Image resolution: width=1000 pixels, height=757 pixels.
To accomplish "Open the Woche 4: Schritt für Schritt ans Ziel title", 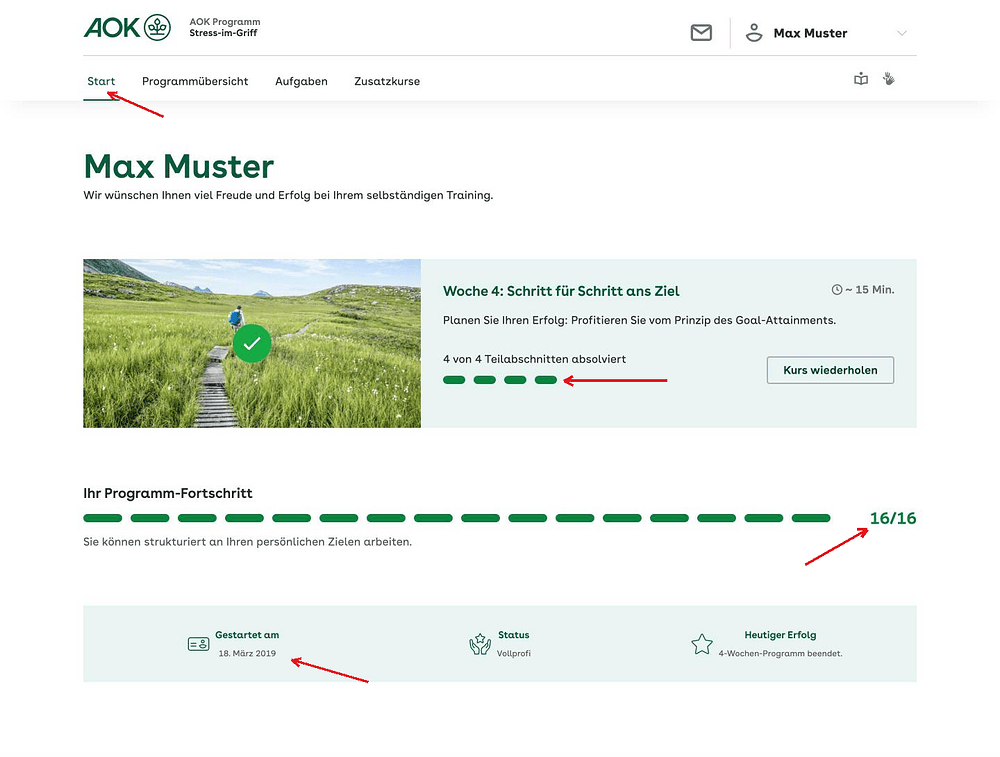I will [x=561, y=291].
